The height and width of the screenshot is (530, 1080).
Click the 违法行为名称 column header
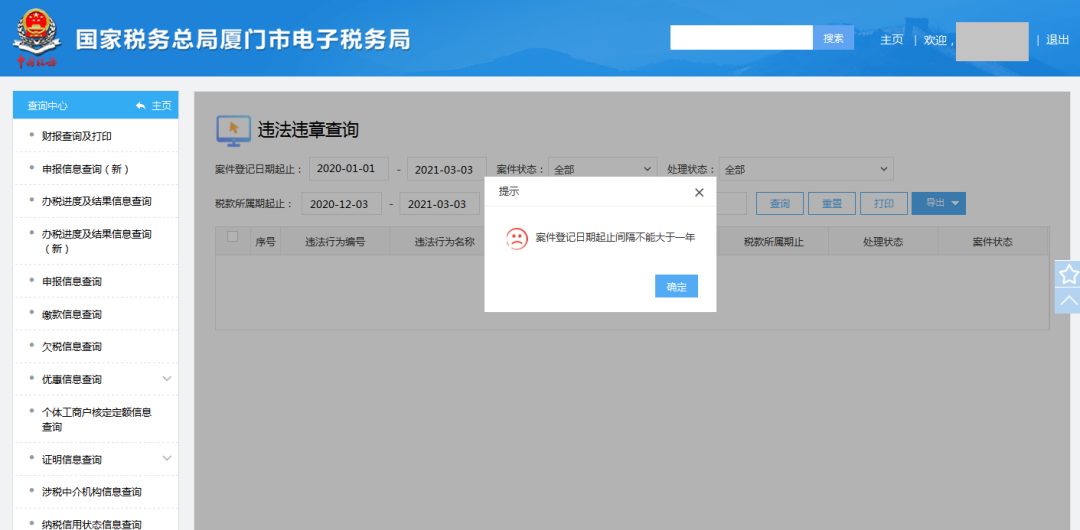(444, 242)
